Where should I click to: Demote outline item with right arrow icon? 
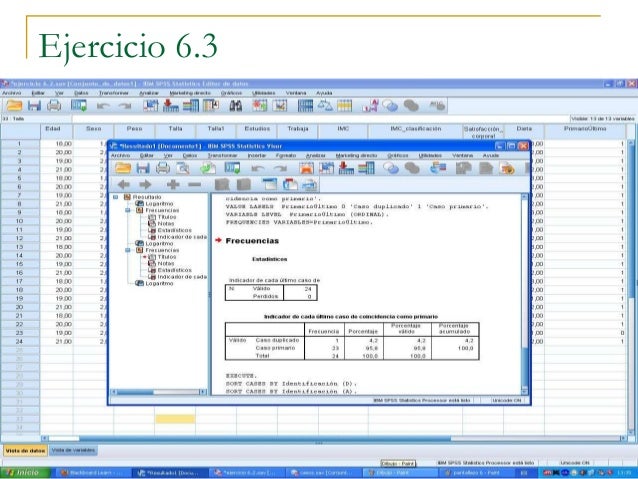[x=145, y=185]
